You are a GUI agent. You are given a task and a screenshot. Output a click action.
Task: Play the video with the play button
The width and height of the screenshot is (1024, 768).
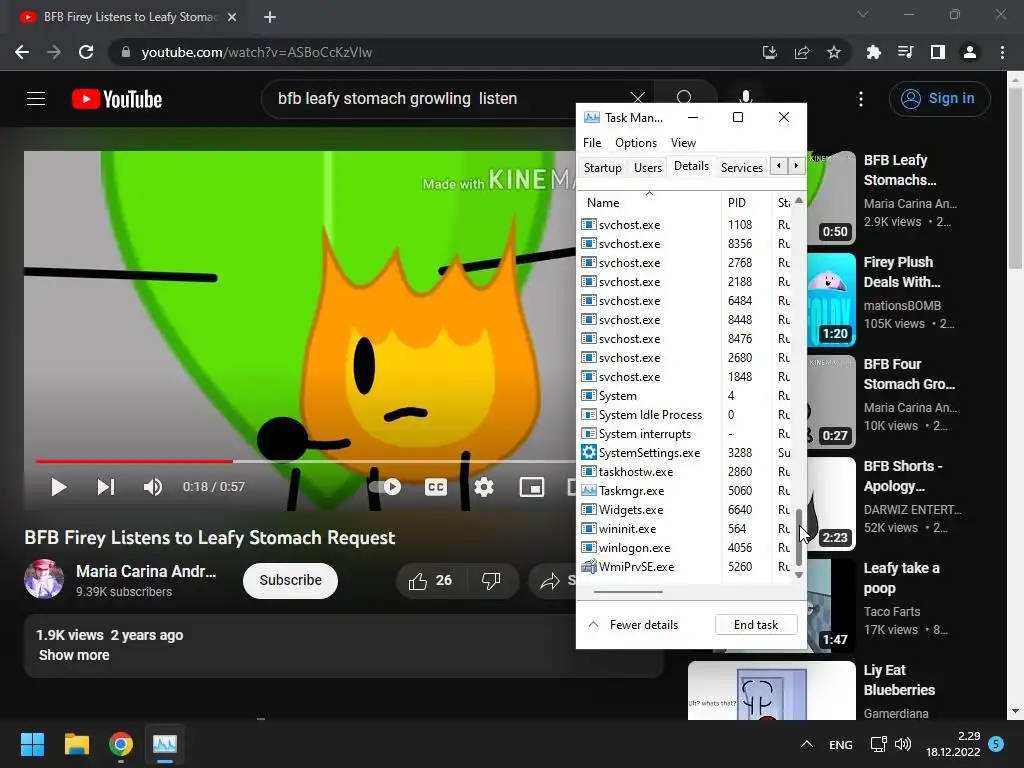(x=59, y=487)
